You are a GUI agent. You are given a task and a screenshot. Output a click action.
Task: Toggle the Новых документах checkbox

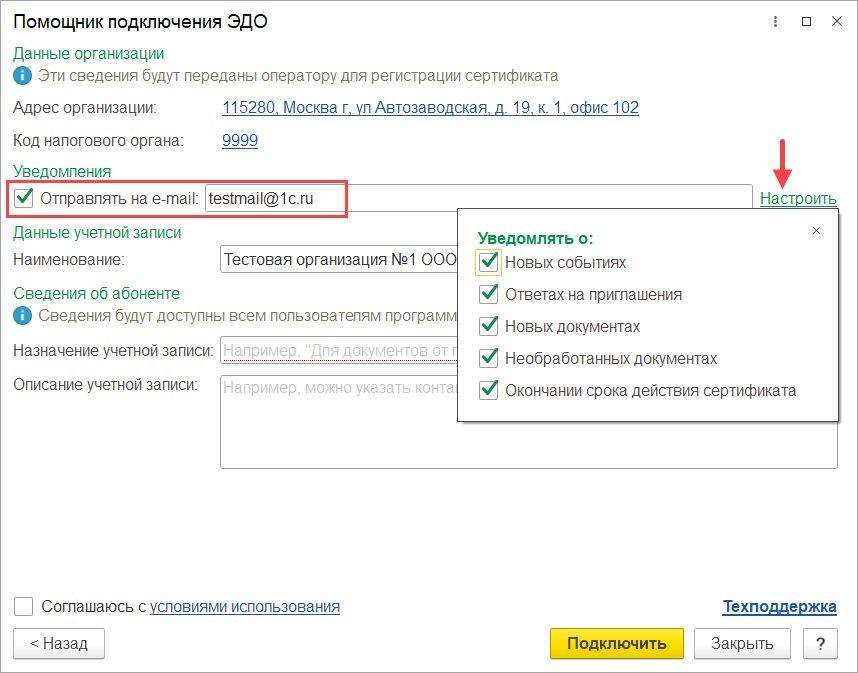489,326
